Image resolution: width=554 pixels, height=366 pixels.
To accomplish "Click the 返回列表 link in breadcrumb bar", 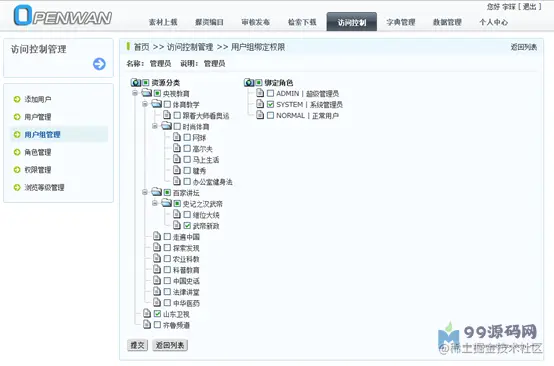I will [524, 47].
